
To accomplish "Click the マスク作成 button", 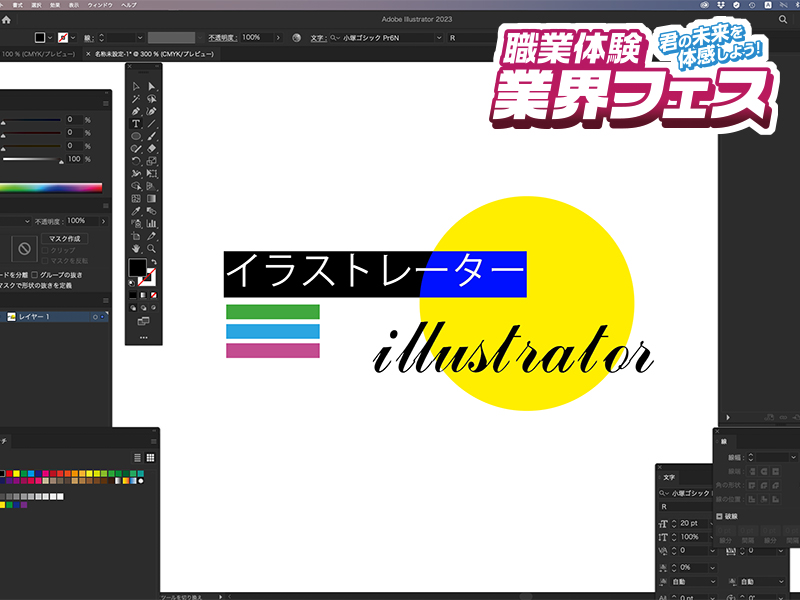I will 65,238.
